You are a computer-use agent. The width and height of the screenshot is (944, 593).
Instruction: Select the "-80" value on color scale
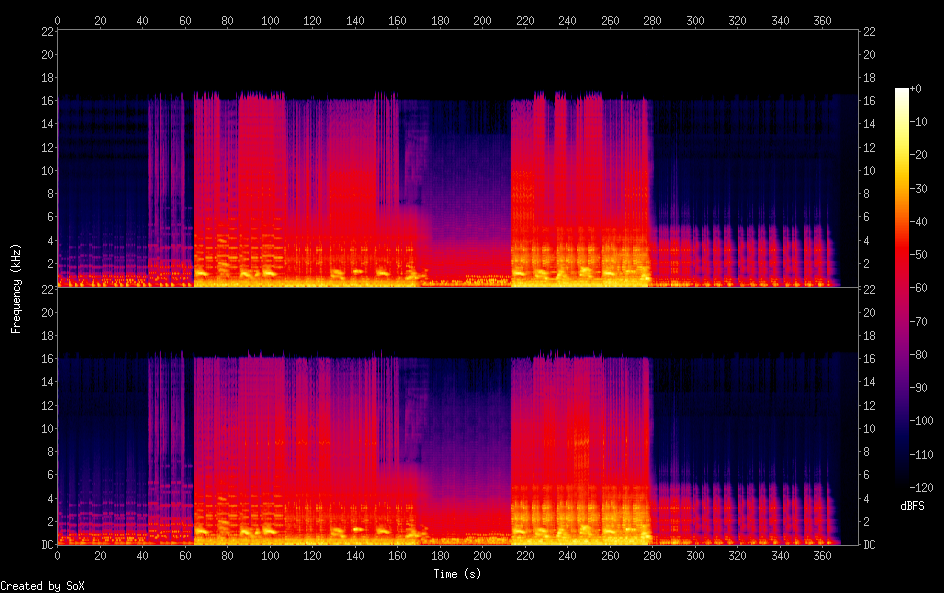919,355
